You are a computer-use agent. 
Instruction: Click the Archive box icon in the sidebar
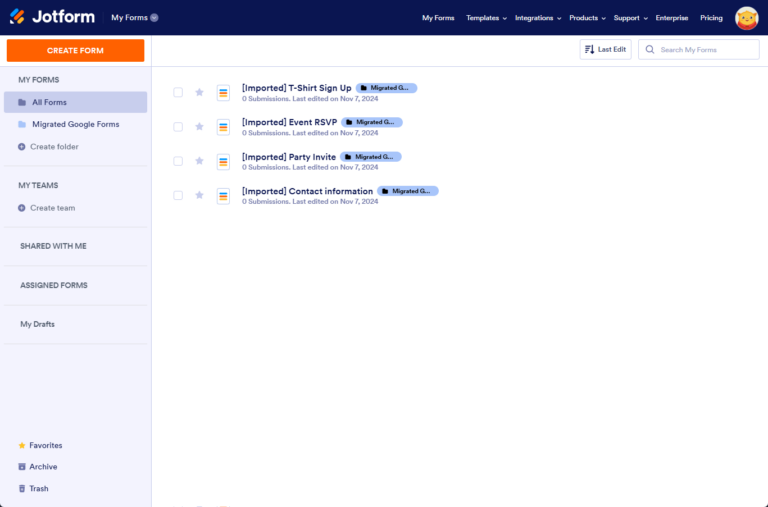coord(22,467)
